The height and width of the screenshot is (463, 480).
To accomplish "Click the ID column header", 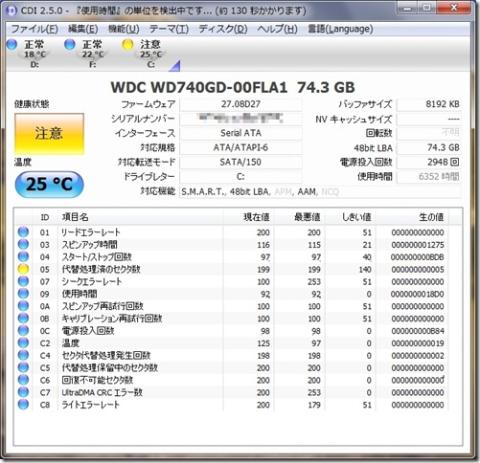I will 45,217.
